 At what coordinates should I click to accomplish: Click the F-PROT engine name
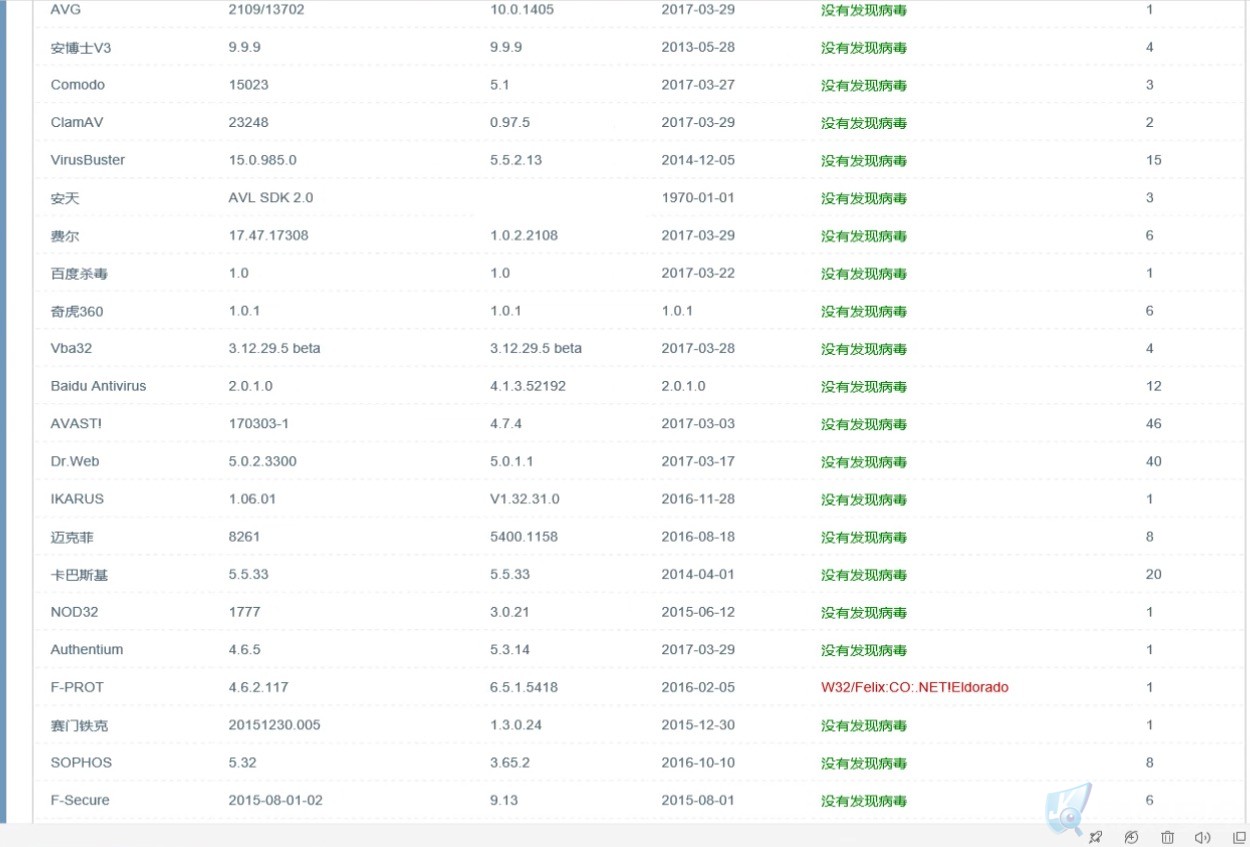77,687
